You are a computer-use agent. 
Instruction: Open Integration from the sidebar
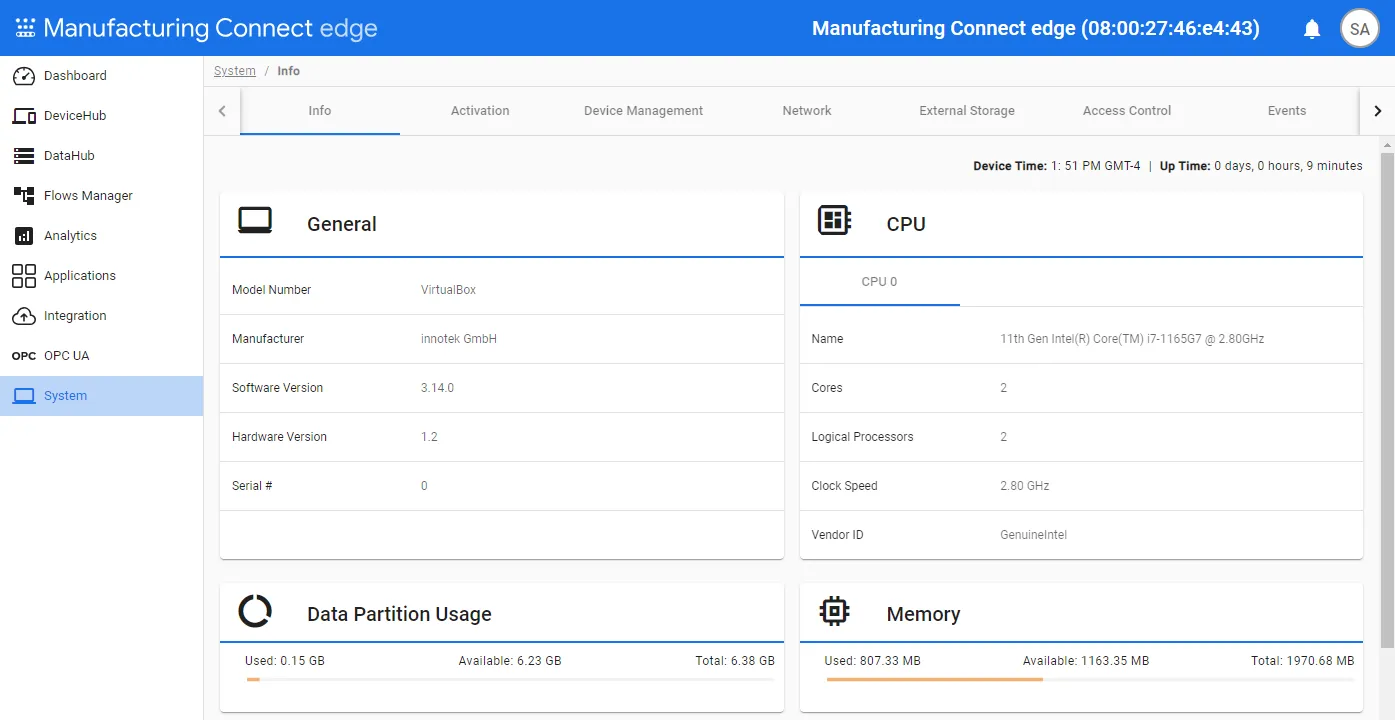click(101, 316)
